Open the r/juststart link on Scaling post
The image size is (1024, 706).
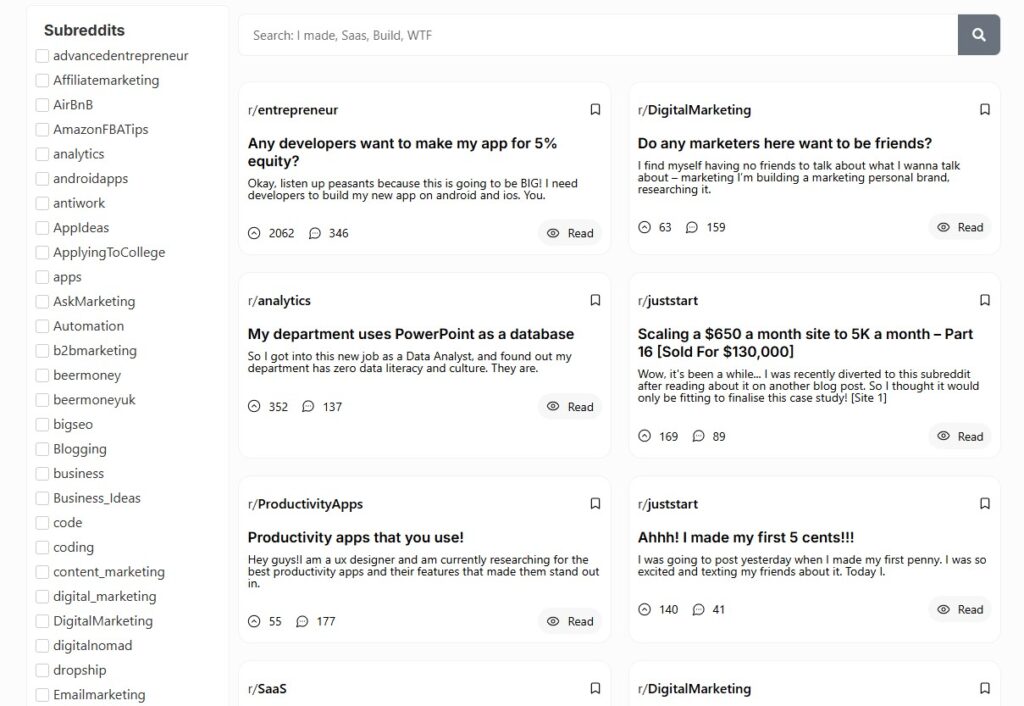(x=668, y=301)
